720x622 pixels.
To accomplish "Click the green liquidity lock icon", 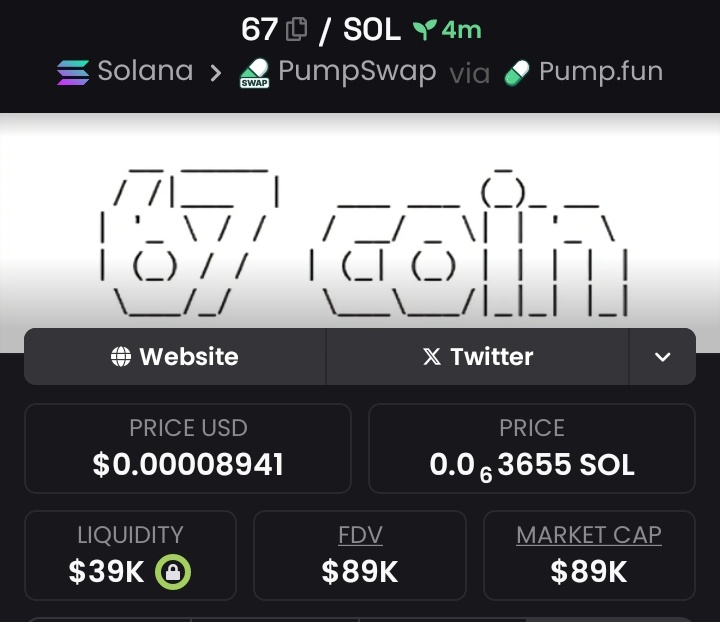I will tap(173, 572).
